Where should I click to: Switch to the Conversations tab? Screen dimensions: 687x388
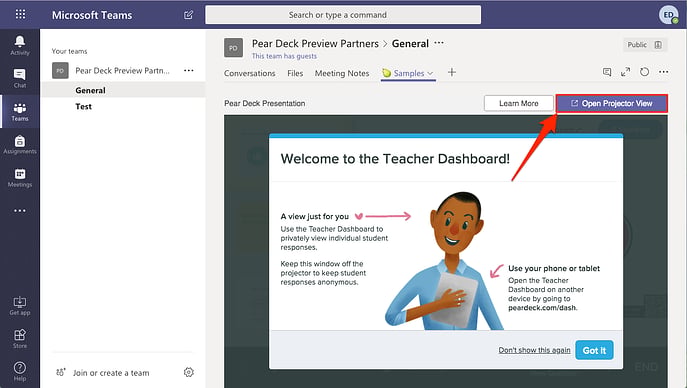pyautogui.click(x=250, y=73)
